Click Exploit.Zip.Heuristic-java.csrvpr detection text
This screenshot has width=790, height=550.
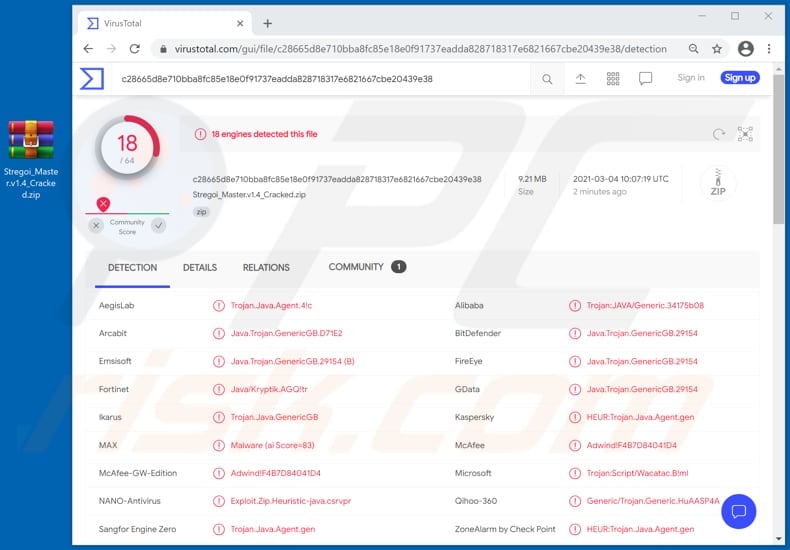(291, 501)
